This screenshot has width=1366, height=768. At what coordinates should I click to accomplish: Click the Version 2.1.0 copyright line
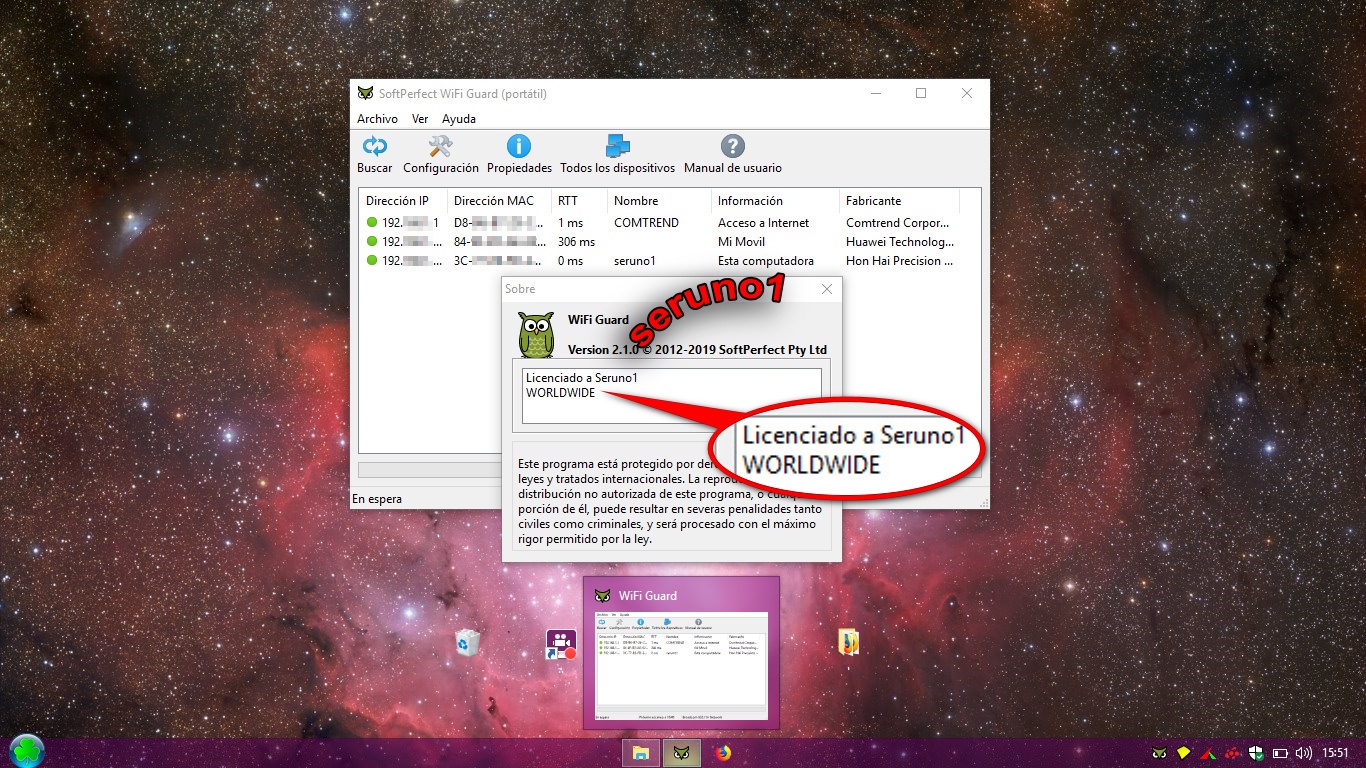tap(697, 349)
